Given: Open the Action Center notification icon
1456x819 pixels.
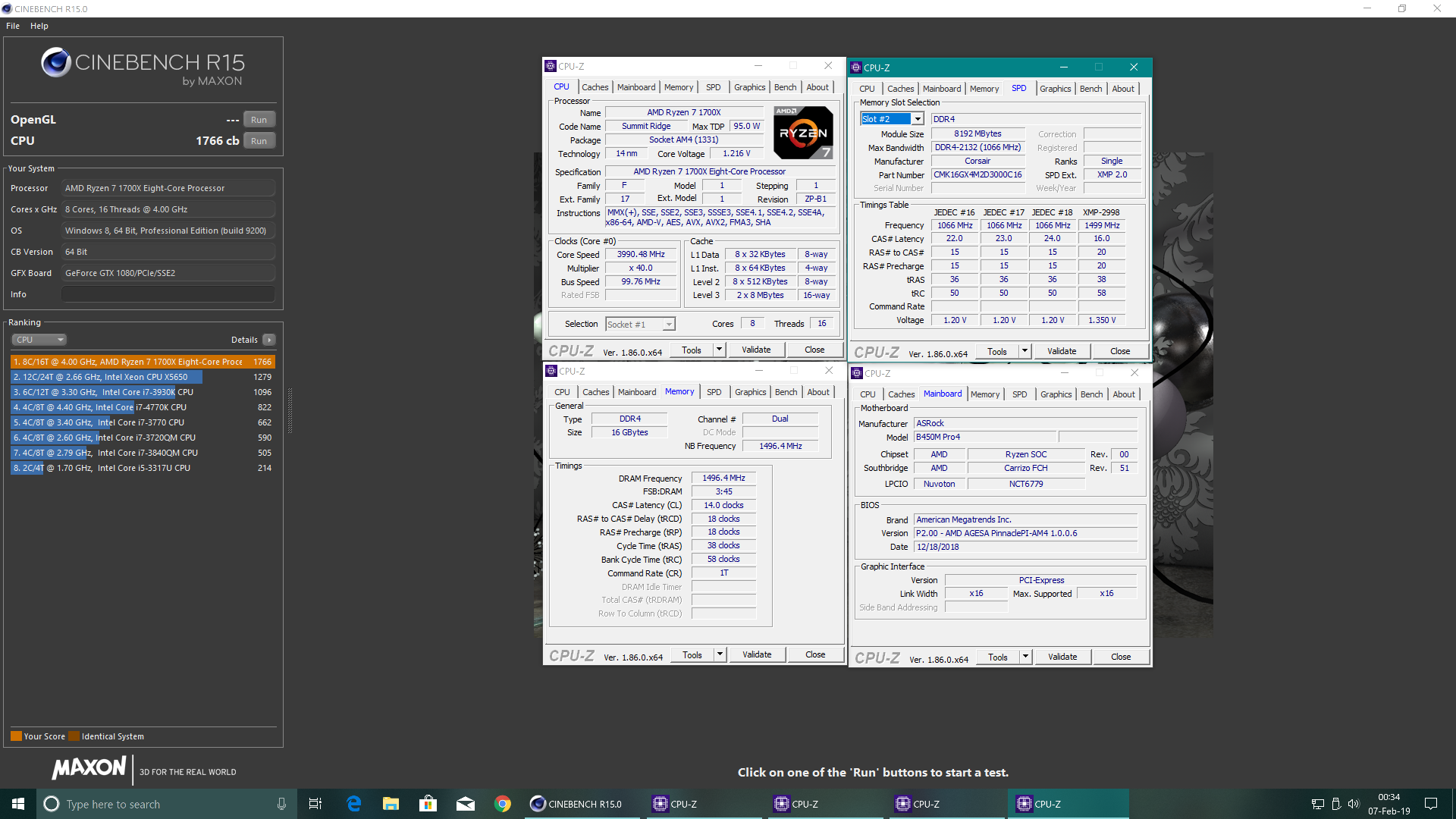Looking at the screenshot, I should (x=1431, y=804).
